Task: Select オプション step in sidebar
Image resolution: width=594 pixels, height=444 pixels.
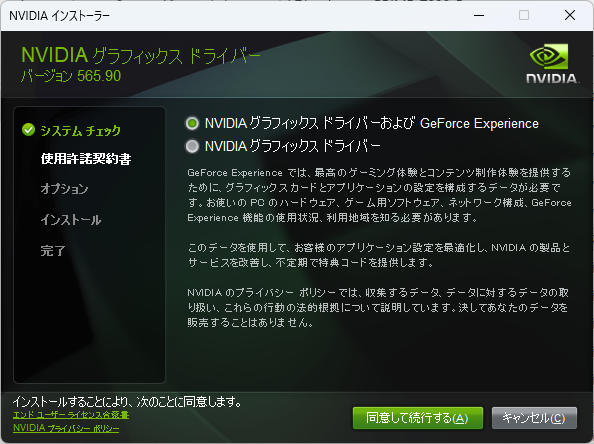Action: coord(64,189)
